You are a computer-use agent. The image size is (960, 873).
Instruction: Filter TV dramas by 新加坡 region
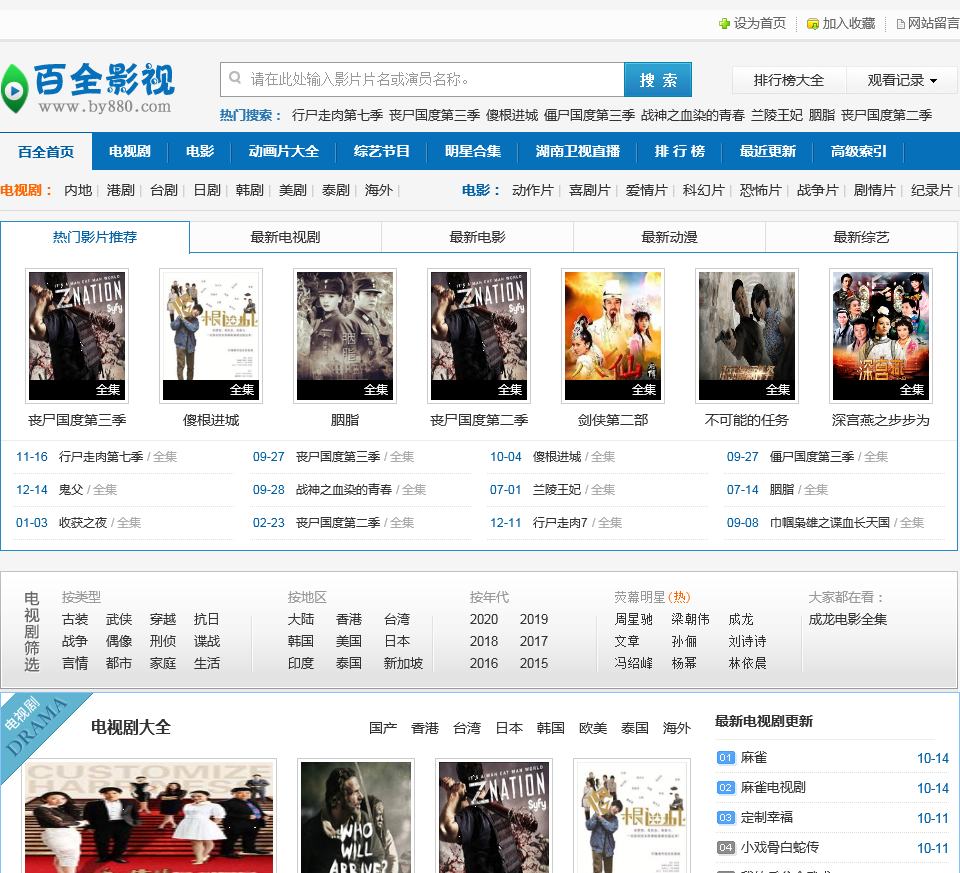[x=403, y=664]
